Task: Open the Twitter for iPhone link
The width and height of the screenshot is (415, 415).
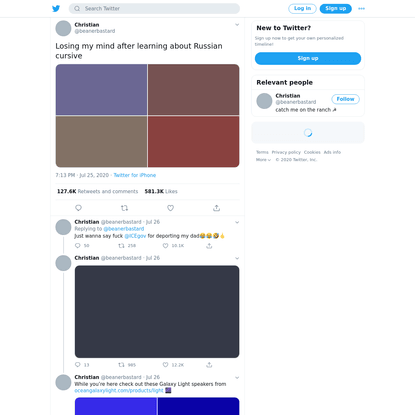Action: pos(135,175)
